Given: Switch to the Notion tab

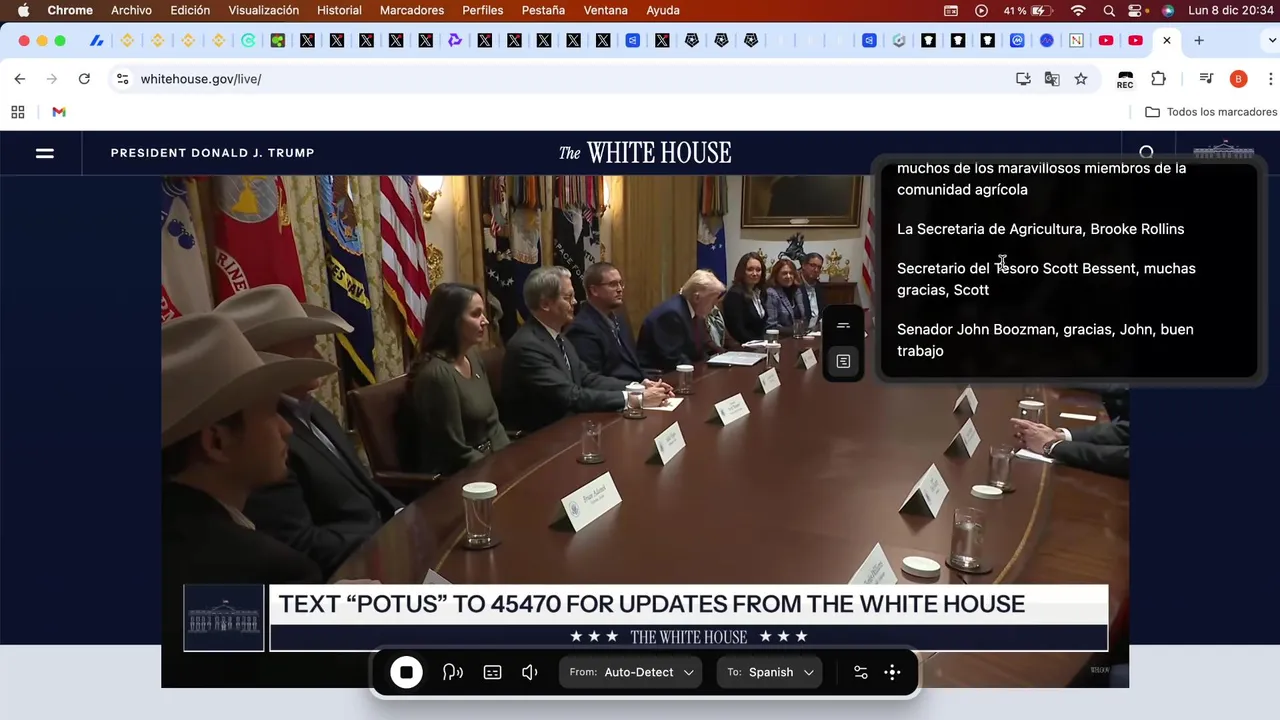Looking at the screenshot, I should pos(1076,41).
